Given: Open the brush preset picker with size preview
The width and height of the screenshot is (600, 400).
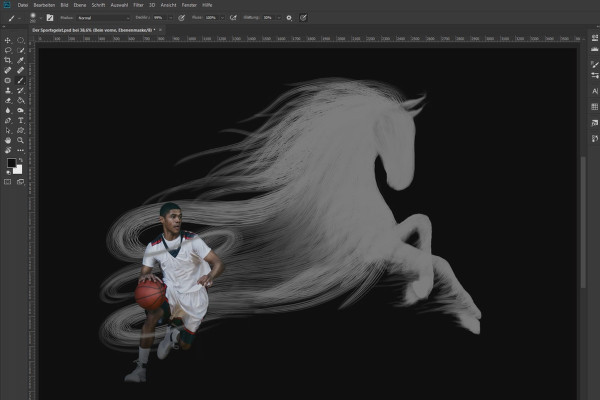Looking at the screenshot, I should (34, 18).
